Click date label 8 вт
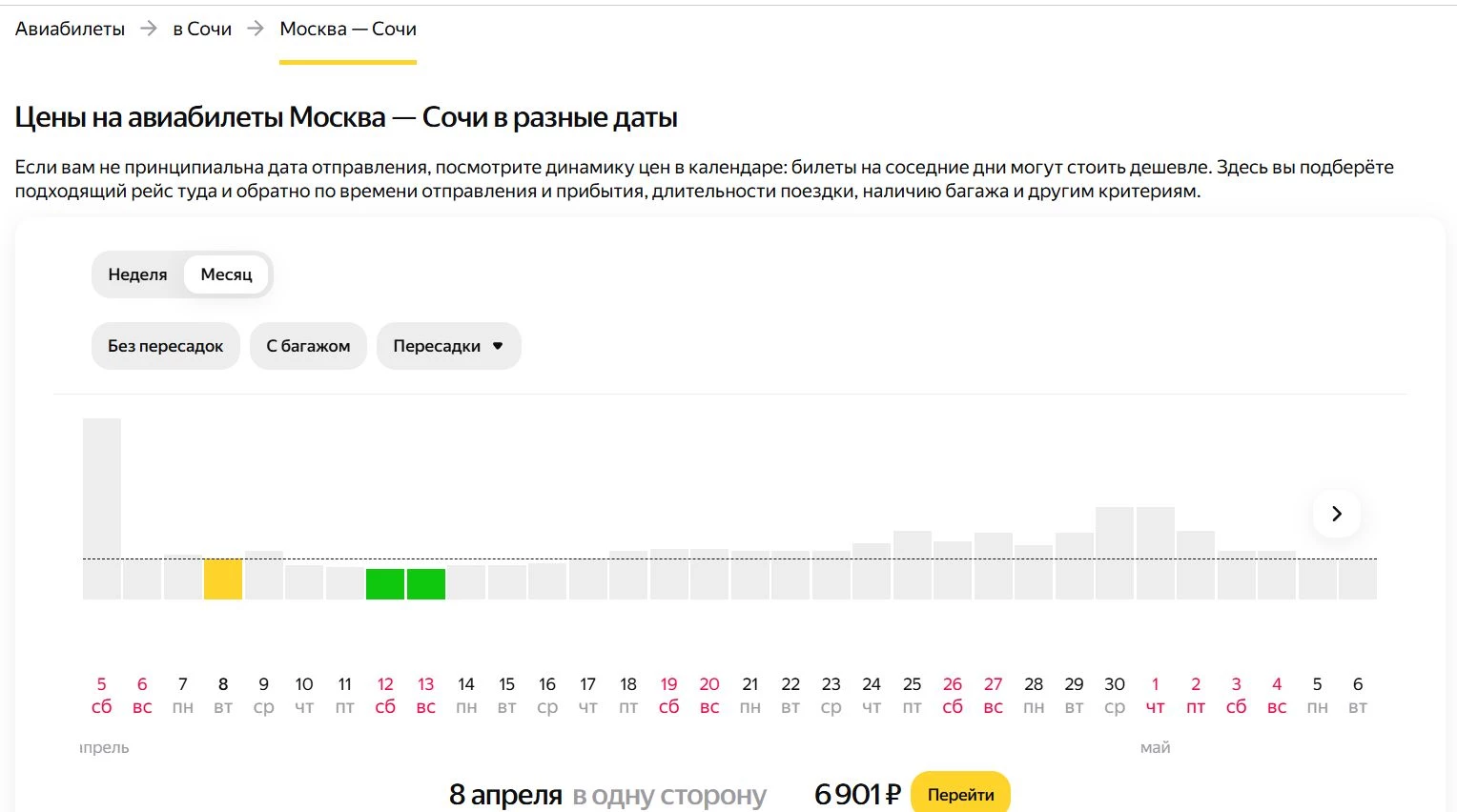The width and height of the screenshot is (1457, 812). (223, 696)
